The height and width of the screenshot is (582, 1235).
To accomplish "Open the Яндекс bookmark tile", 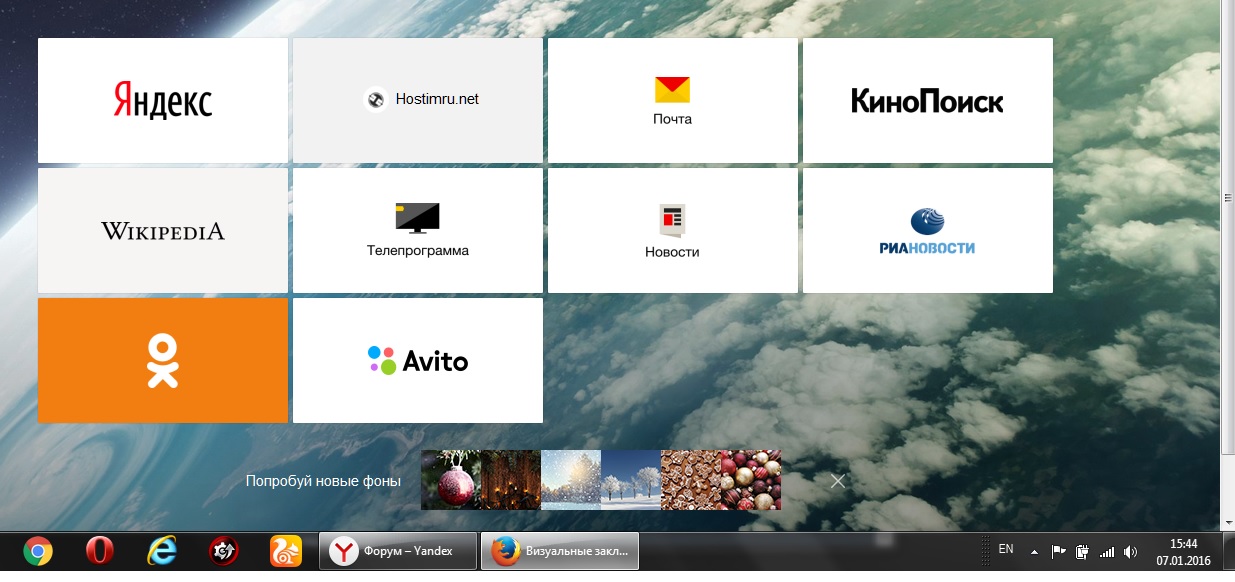I will [163, 100].
